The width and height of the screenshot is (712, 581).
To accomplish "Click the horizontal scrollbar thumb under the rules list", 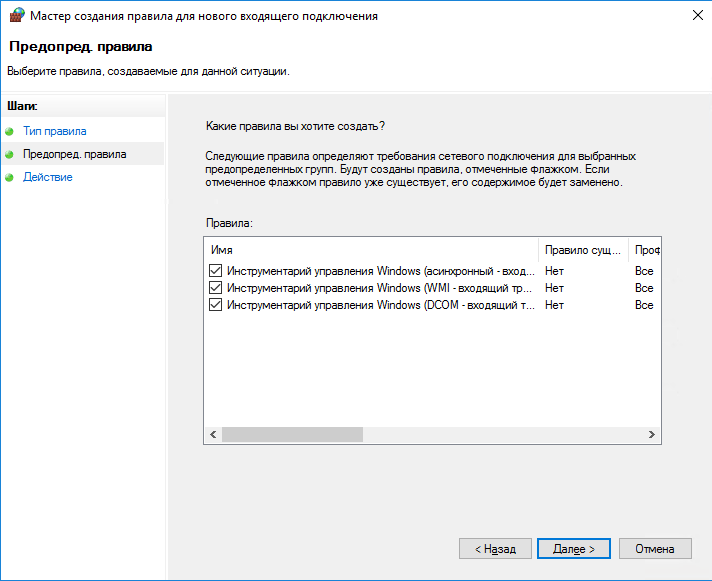I will [290, 435].
